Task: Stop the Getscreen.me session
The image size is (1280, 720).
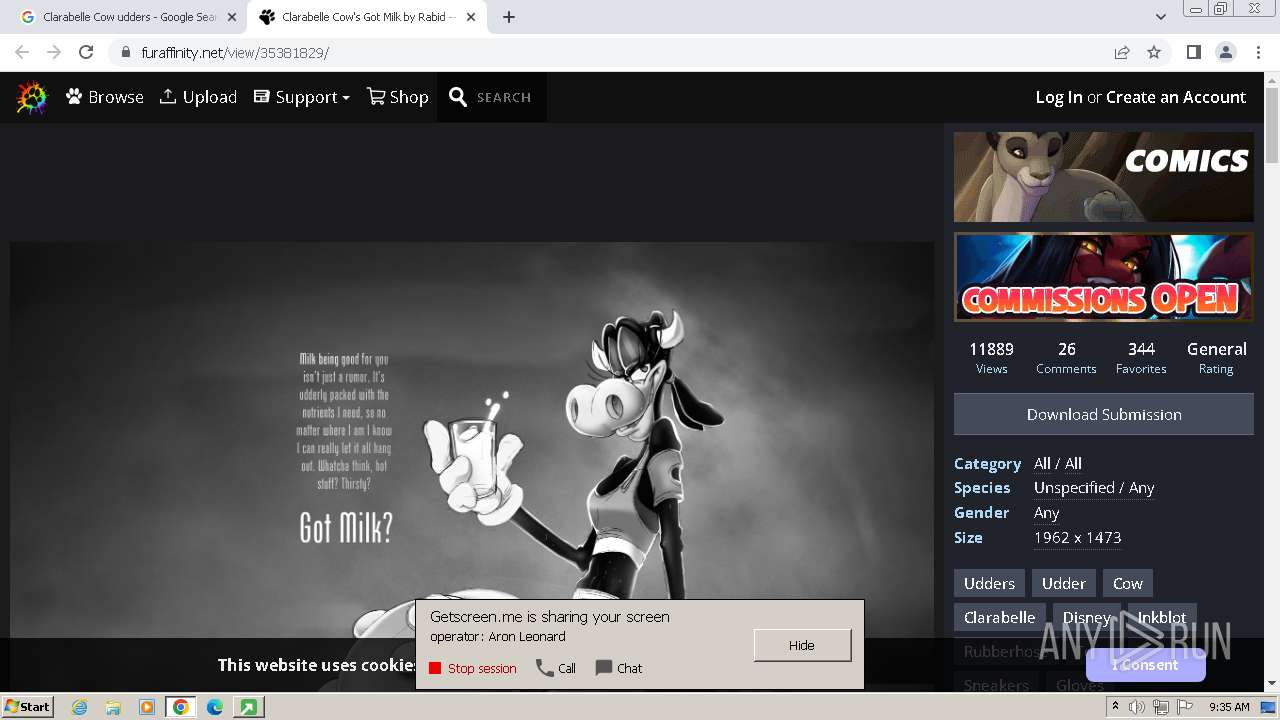Action: [x=473, y=668]
